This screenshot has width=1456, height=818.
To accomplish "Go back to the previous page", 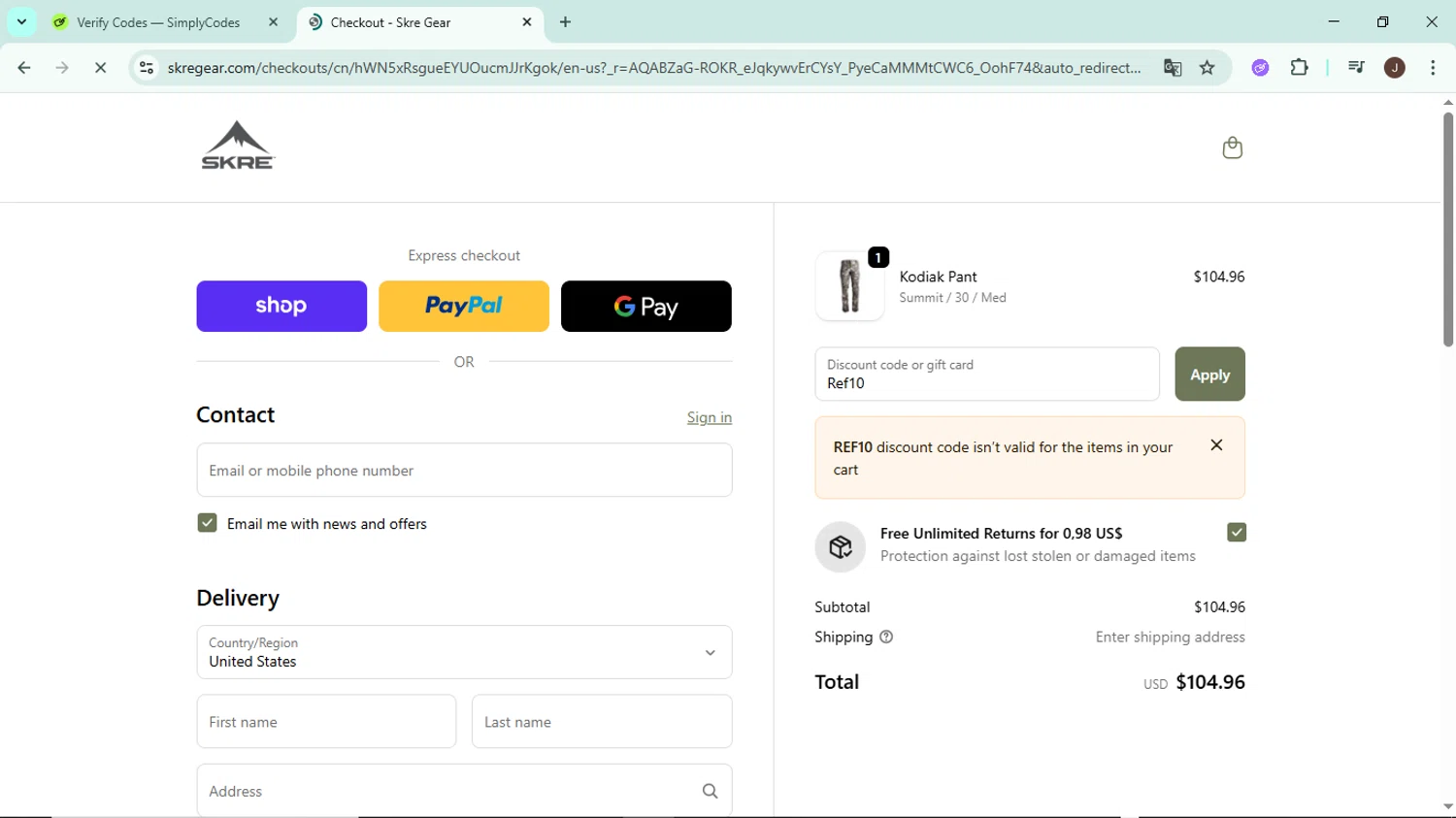I will (24, 68).
